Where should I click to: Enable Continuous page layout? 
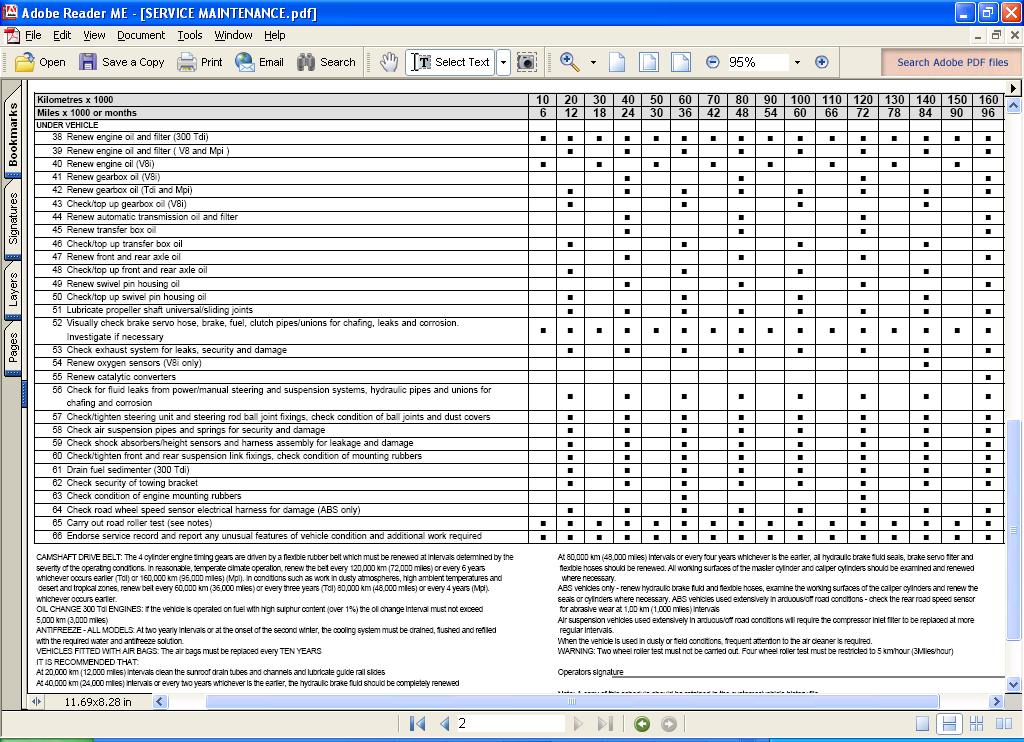point(949,724)
